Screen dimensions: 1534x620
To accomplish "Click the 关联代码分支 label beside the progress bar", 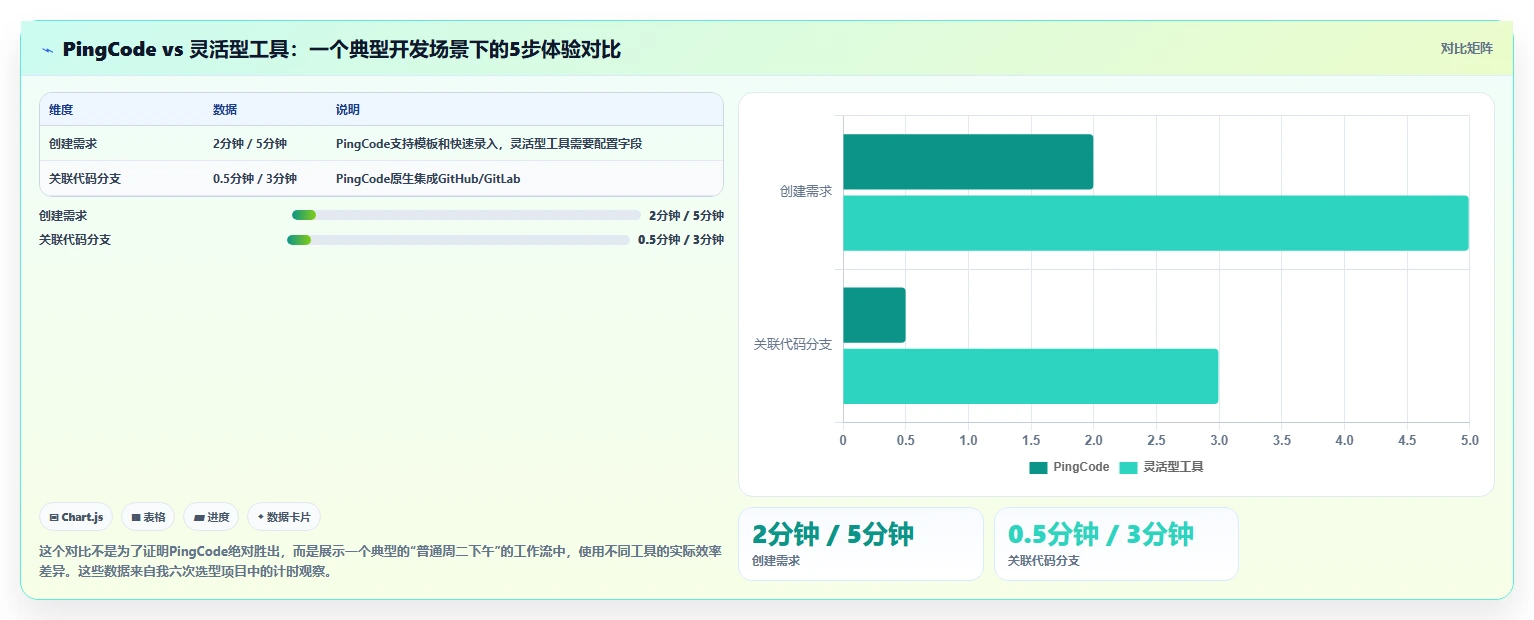I will point(75,240).
